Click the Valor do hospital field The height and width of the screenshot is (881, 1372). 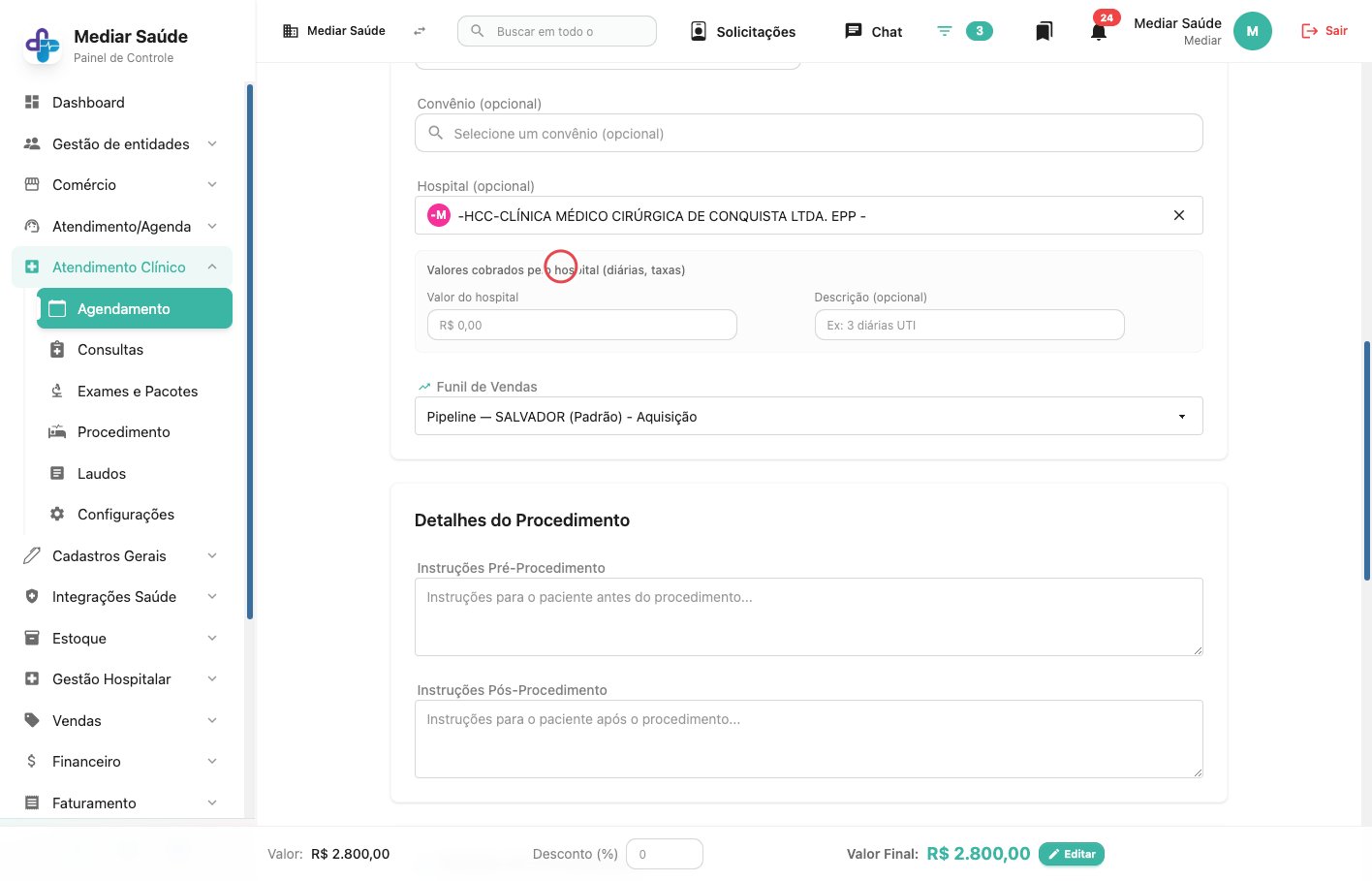[x=581, y=325]
